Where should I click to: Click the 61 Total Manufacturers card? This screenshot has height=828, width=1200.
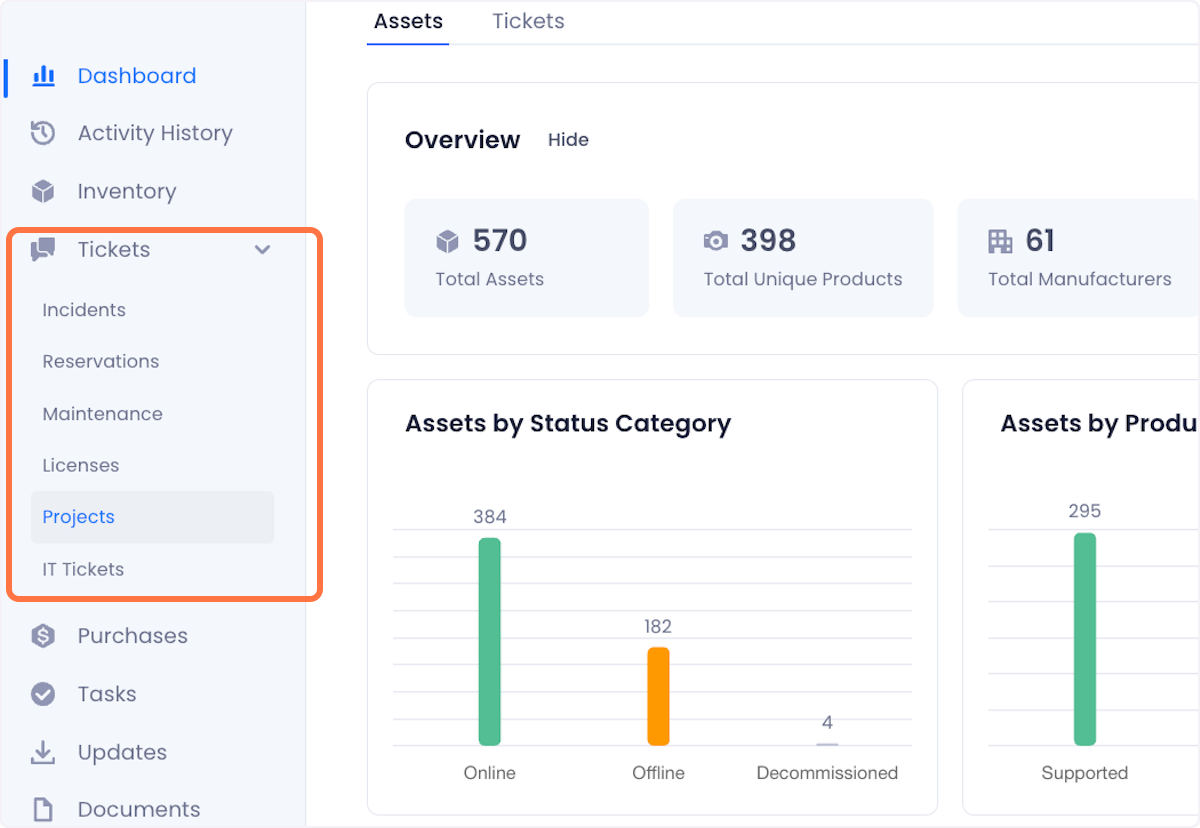(1079, 258)
